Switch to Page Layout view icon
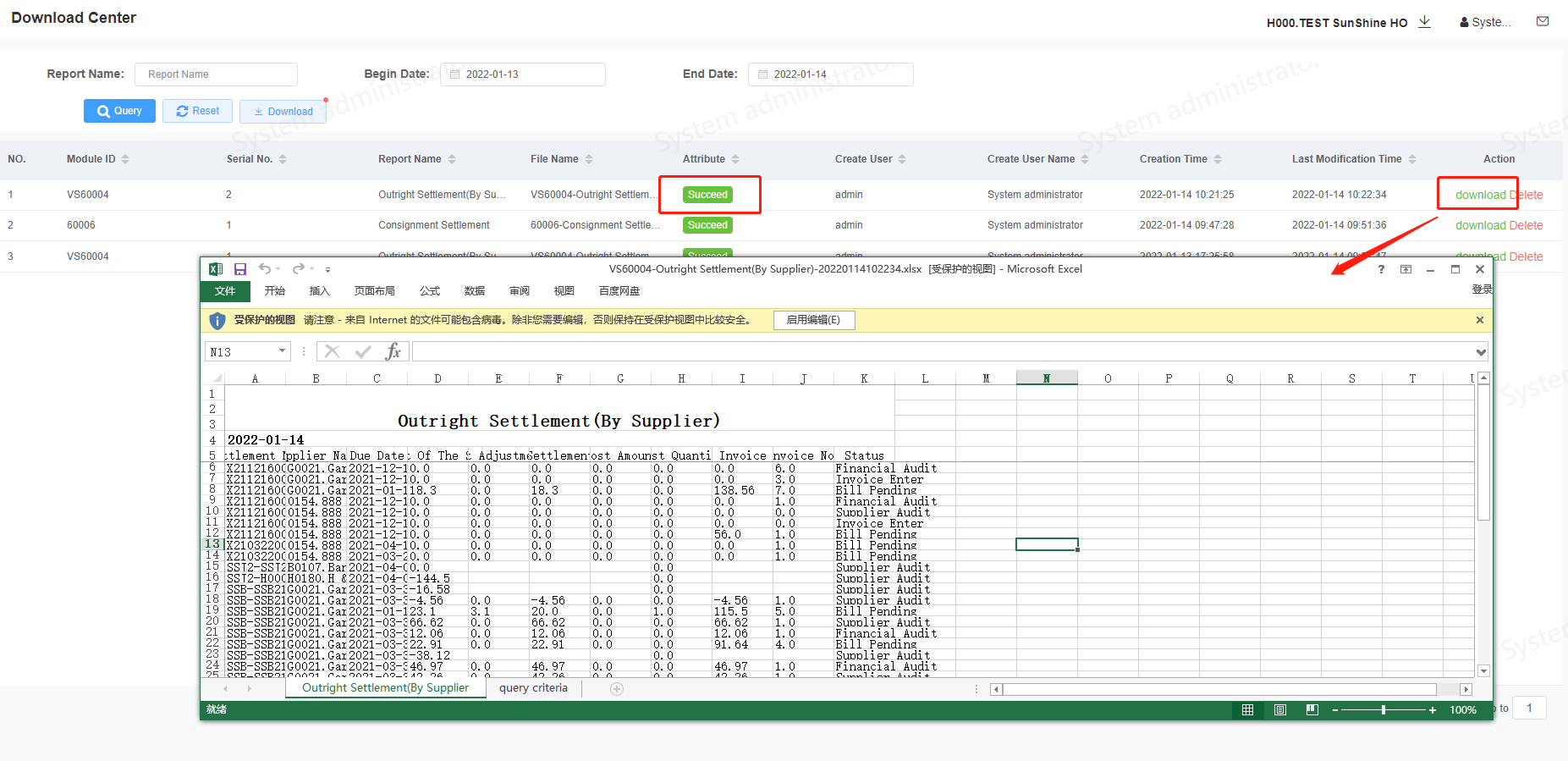The image size is (1568, 761). [x=1279, y=710]
